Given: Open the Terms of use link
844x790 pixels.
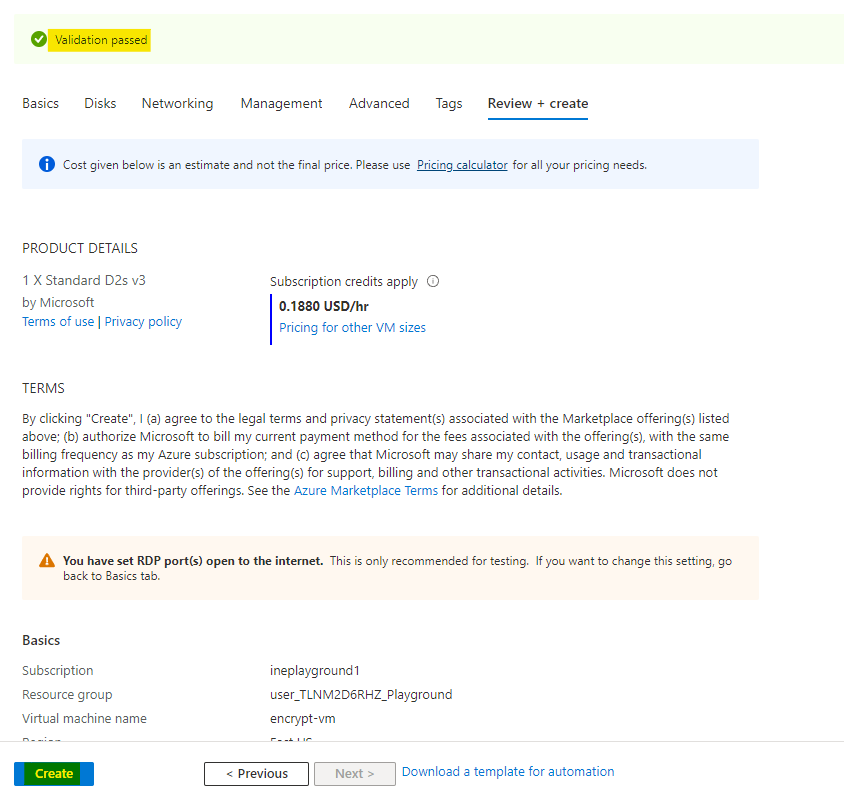Looking at the screenshot, I should pyautogui.click(x=58, y=322).
